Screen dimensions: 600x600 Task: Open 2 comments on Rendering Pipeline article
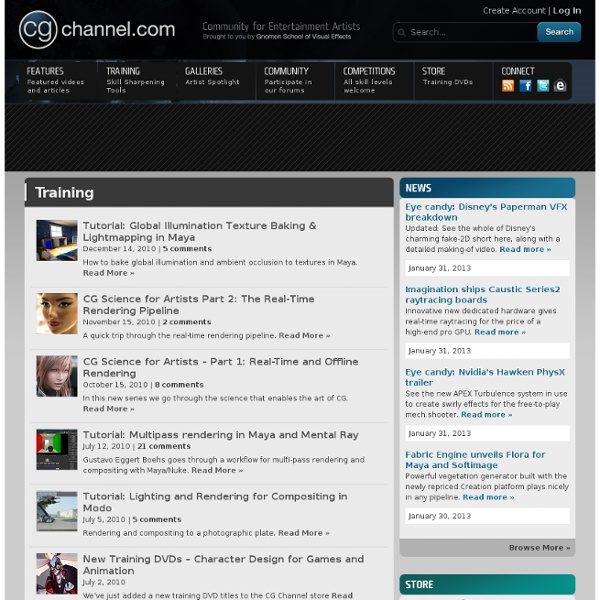click(187, 322)
